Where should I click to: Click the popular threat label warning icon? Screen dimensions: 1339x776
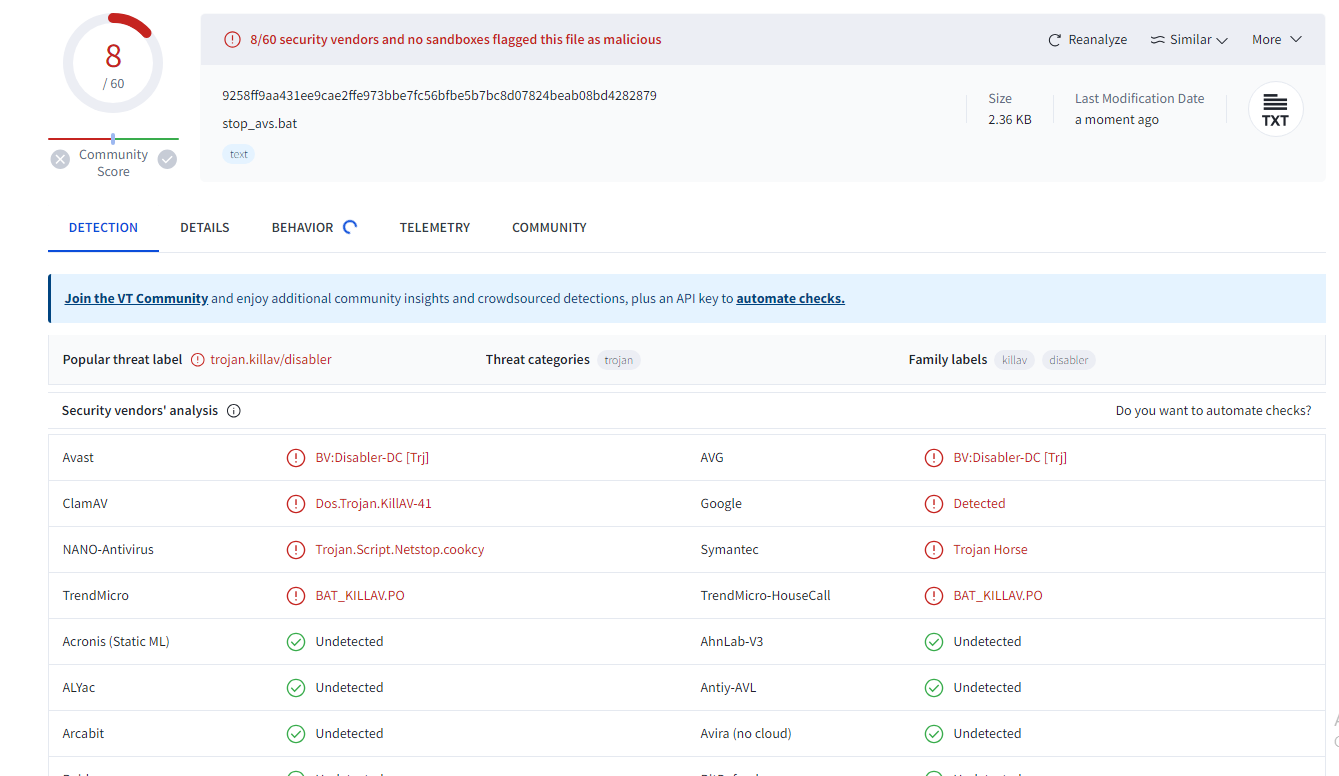point(198,360)
